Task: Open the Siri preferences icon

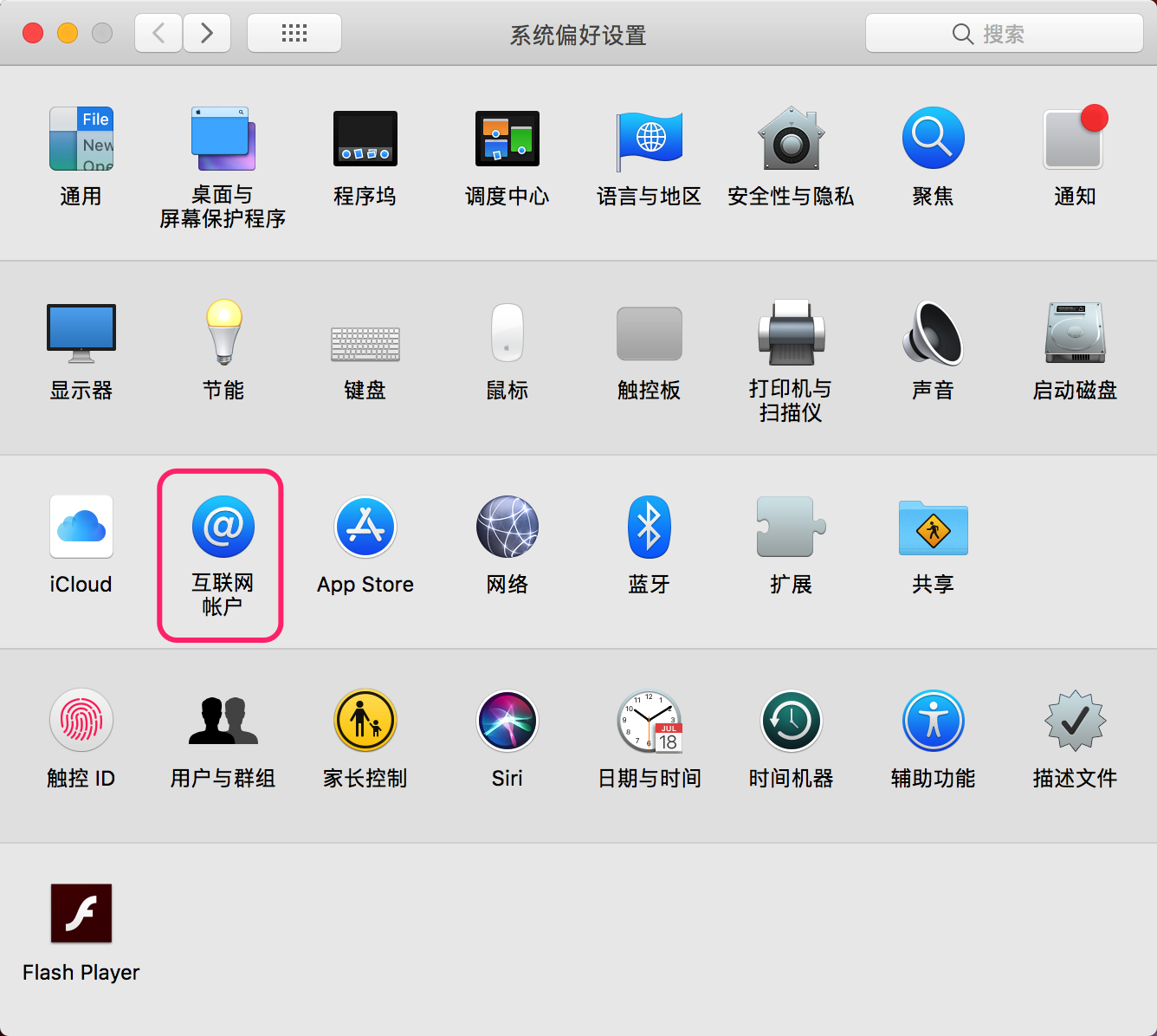Action: pyautogui.click(x=507, y=722)
